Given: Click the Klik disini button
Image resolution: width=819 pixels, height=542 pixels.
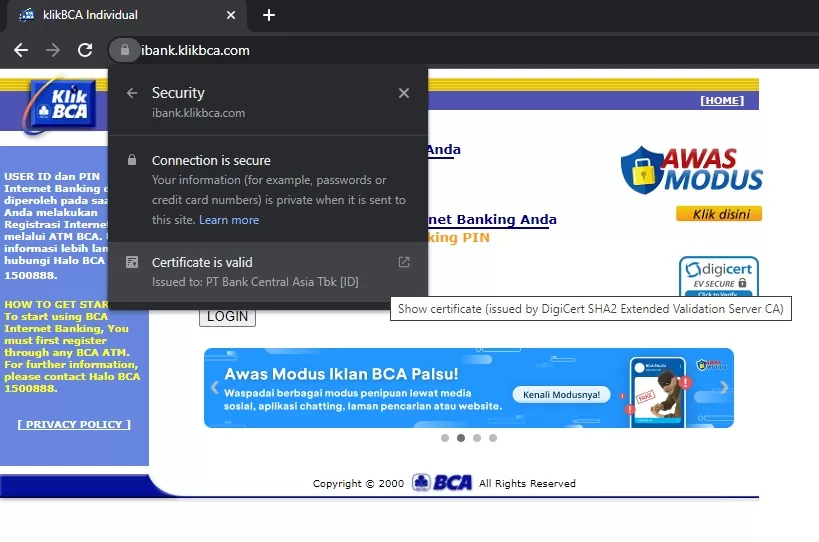Looking at the screenshot, I should 719,214.
